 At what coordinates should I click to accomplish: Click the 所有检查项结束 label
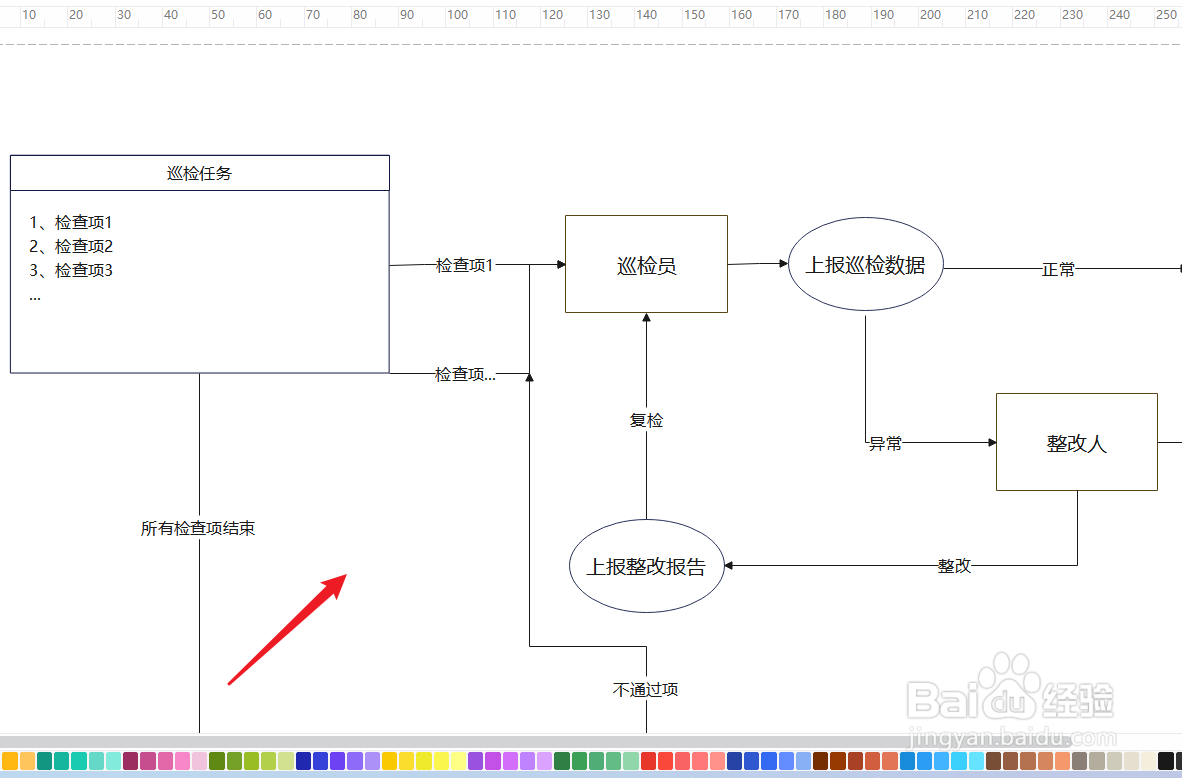(x=198, y=528)
